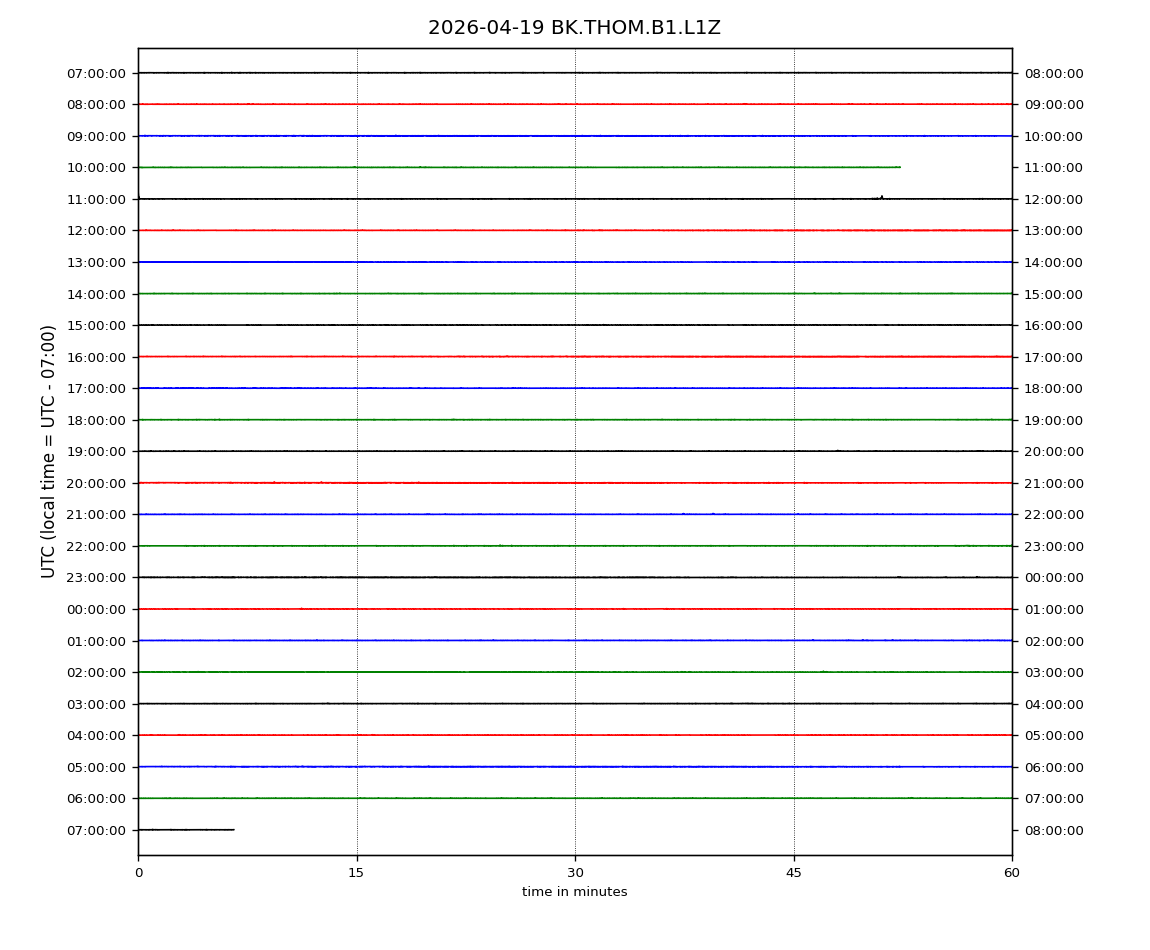
Task: Click the right-axis label 16:00:00
Action: pos(1053,326)
